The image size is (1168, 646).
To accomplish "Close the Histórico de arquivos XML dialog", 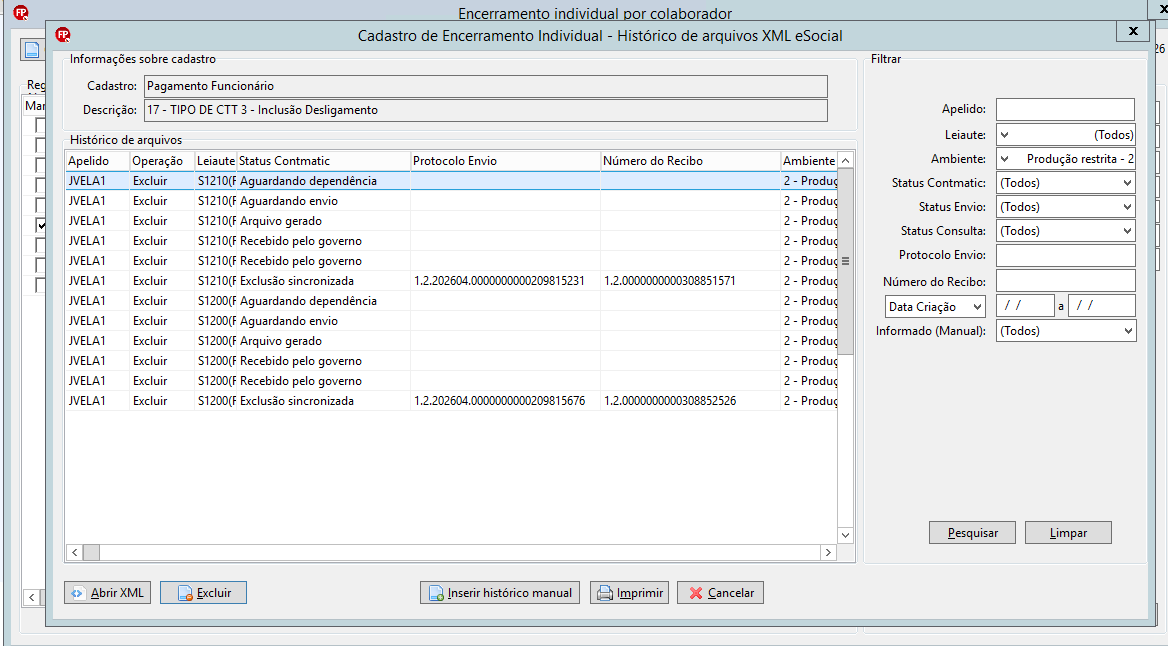I will (x=1133, y=31).
